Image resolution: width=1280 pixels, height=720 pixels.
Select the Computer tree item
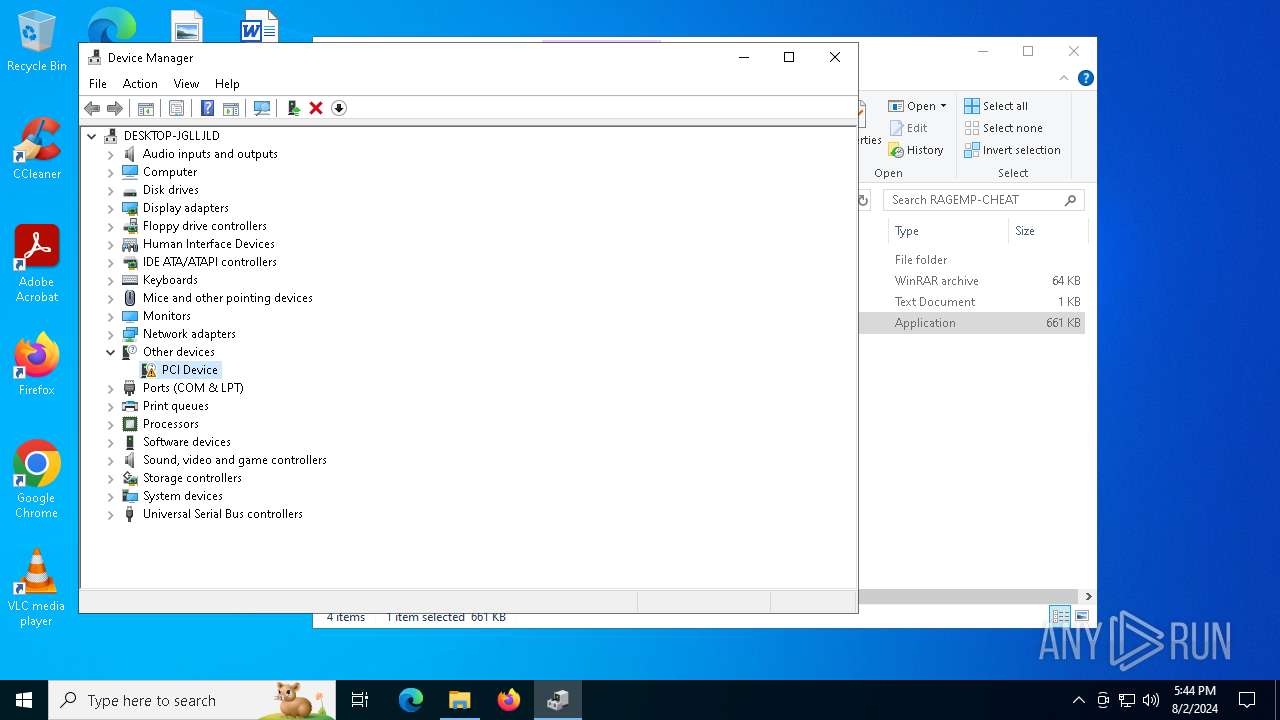click(170, 172)
